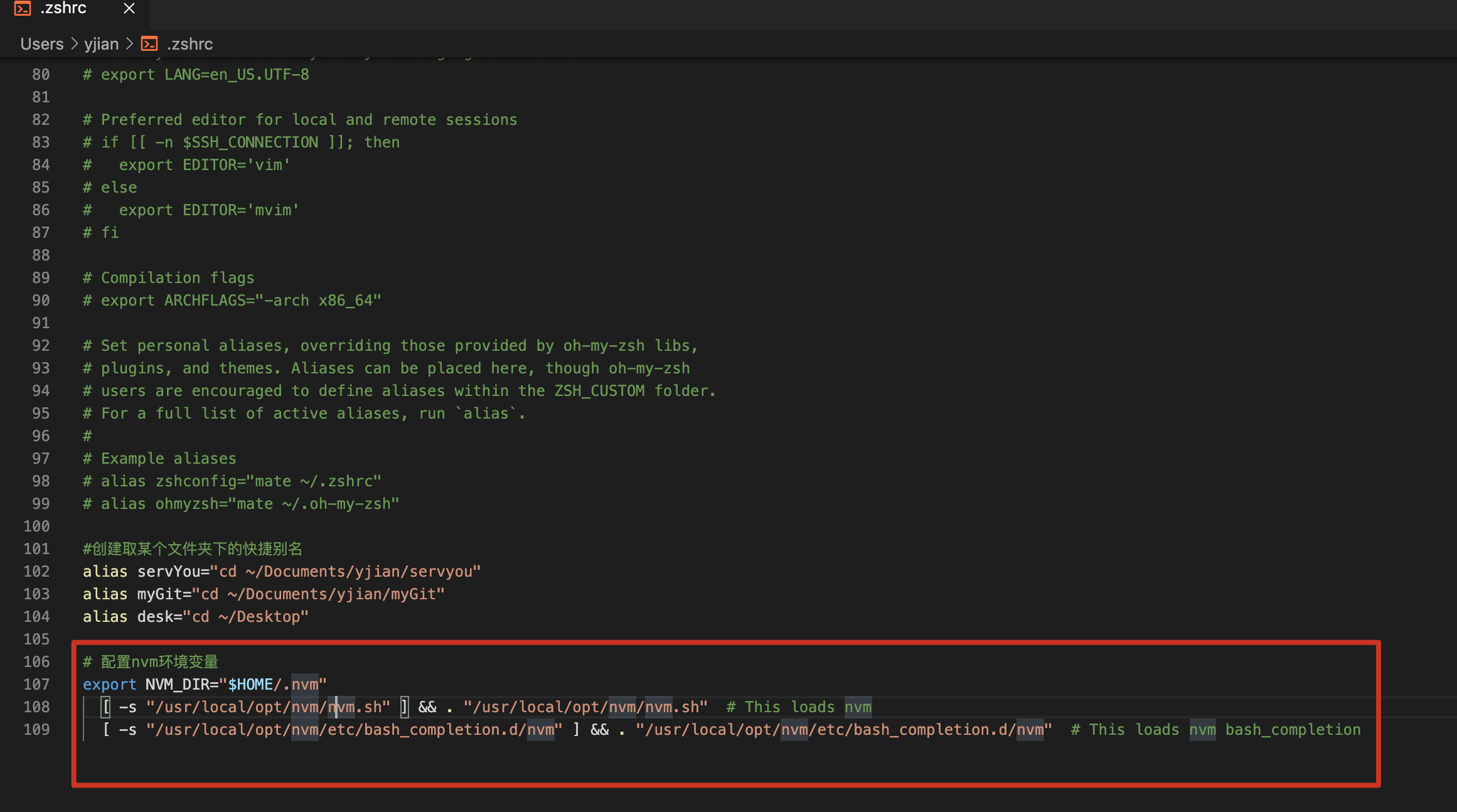The height and width of the screenshot is (812, 1457).
Task: Open the .zshrc breadcrumb segment
Action: (x=190, y=44)
